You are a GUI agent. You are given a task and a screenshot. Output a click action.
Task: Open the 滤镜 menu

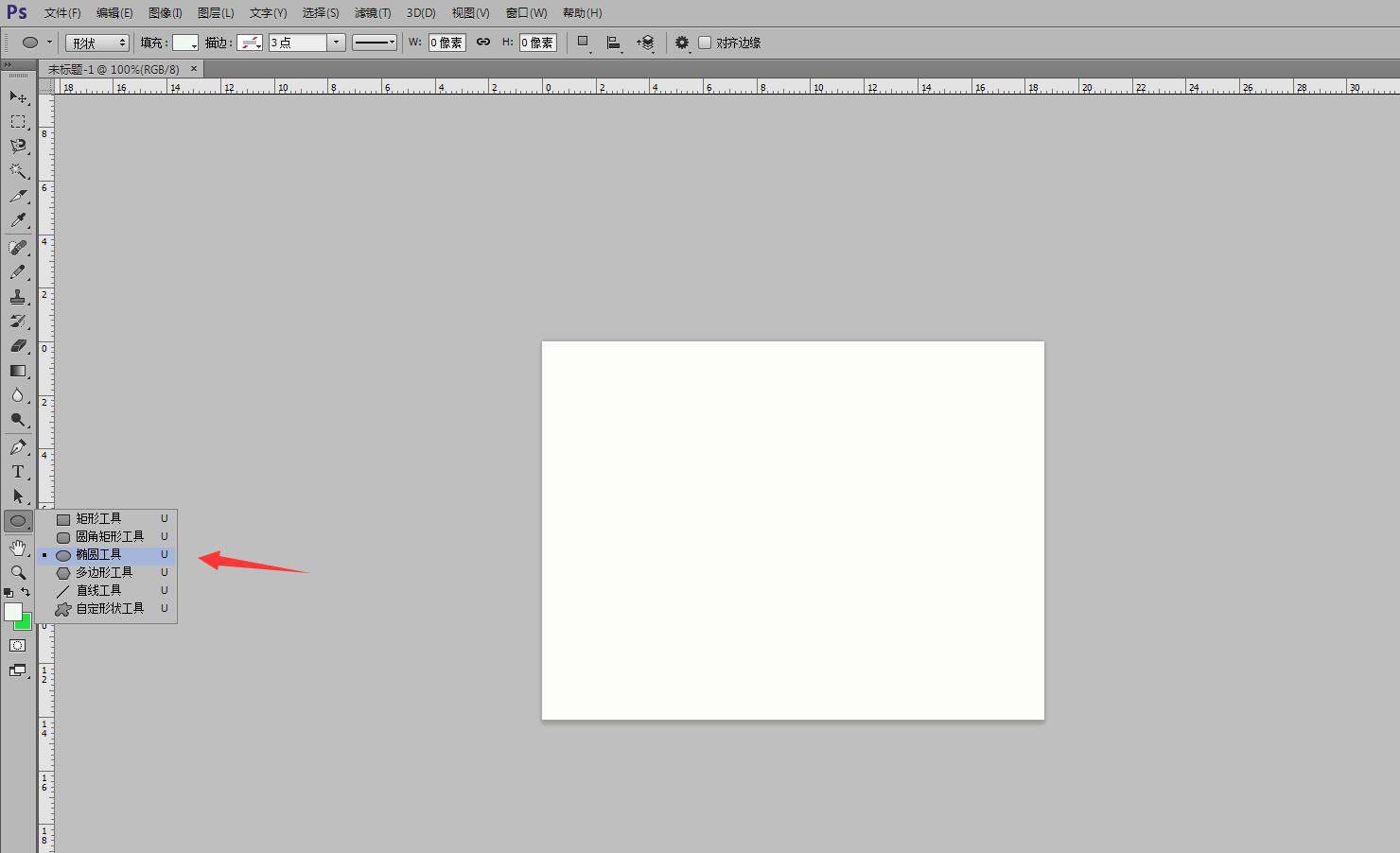[x=372, y=12]
